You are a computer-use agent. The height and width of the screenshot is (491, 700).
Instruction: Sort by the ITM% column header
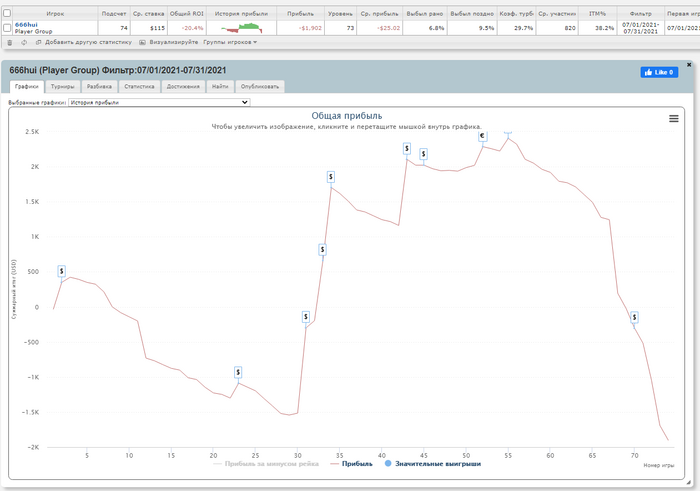(x=597, y=13)
